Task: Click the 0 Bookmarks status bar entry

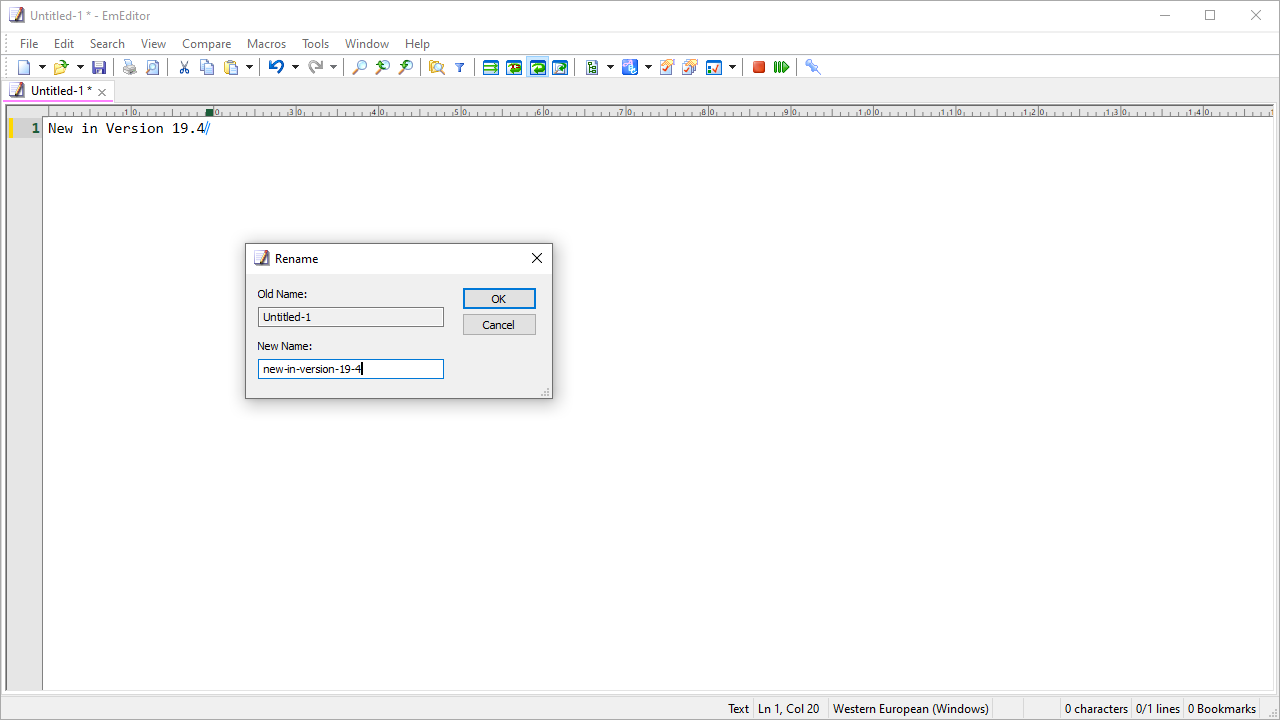Action: coord(1222,709)
